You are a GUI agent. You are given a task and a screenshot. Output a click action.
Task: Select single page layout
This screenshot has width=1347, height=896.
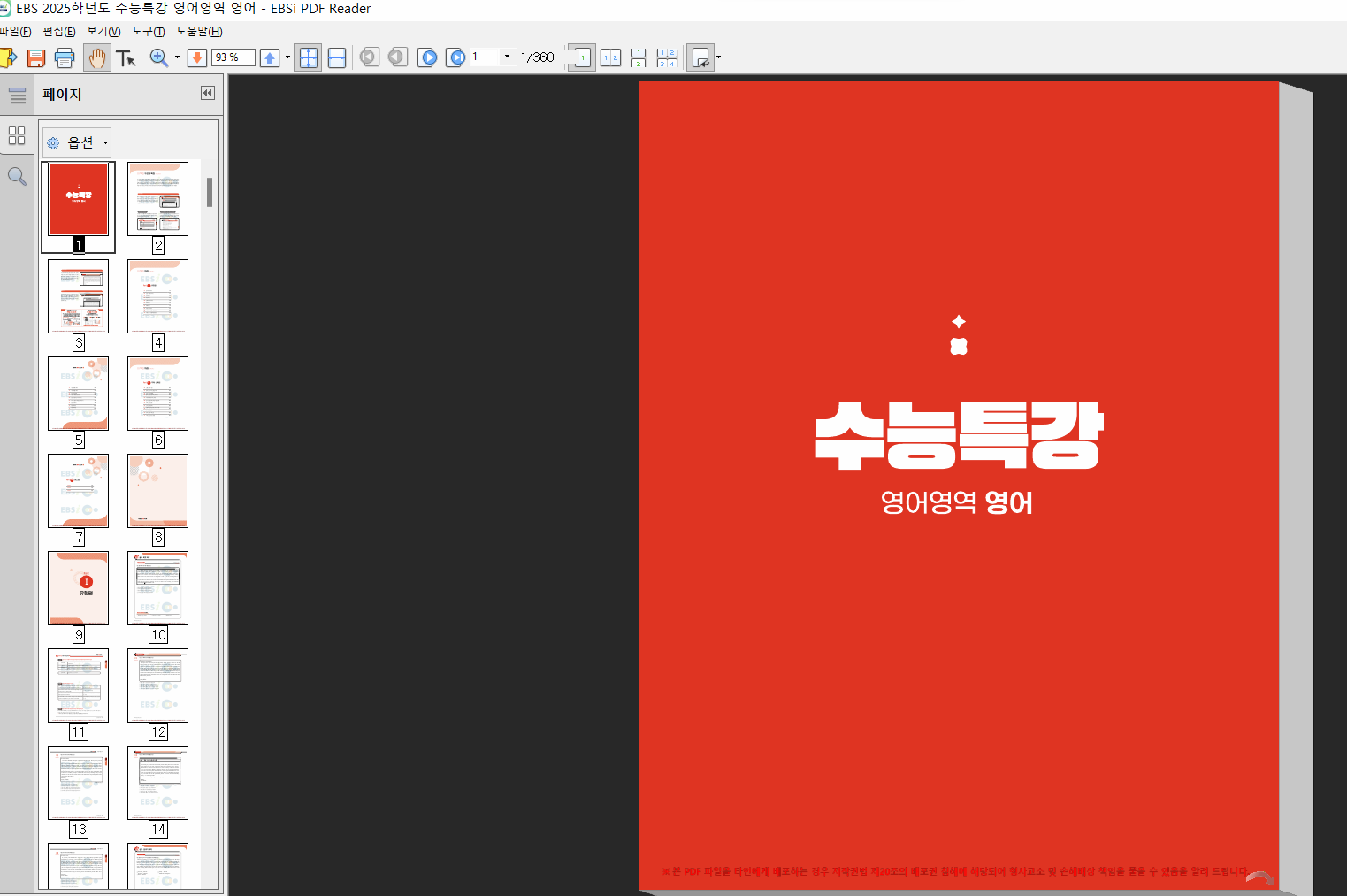click(x=582, y=58)
